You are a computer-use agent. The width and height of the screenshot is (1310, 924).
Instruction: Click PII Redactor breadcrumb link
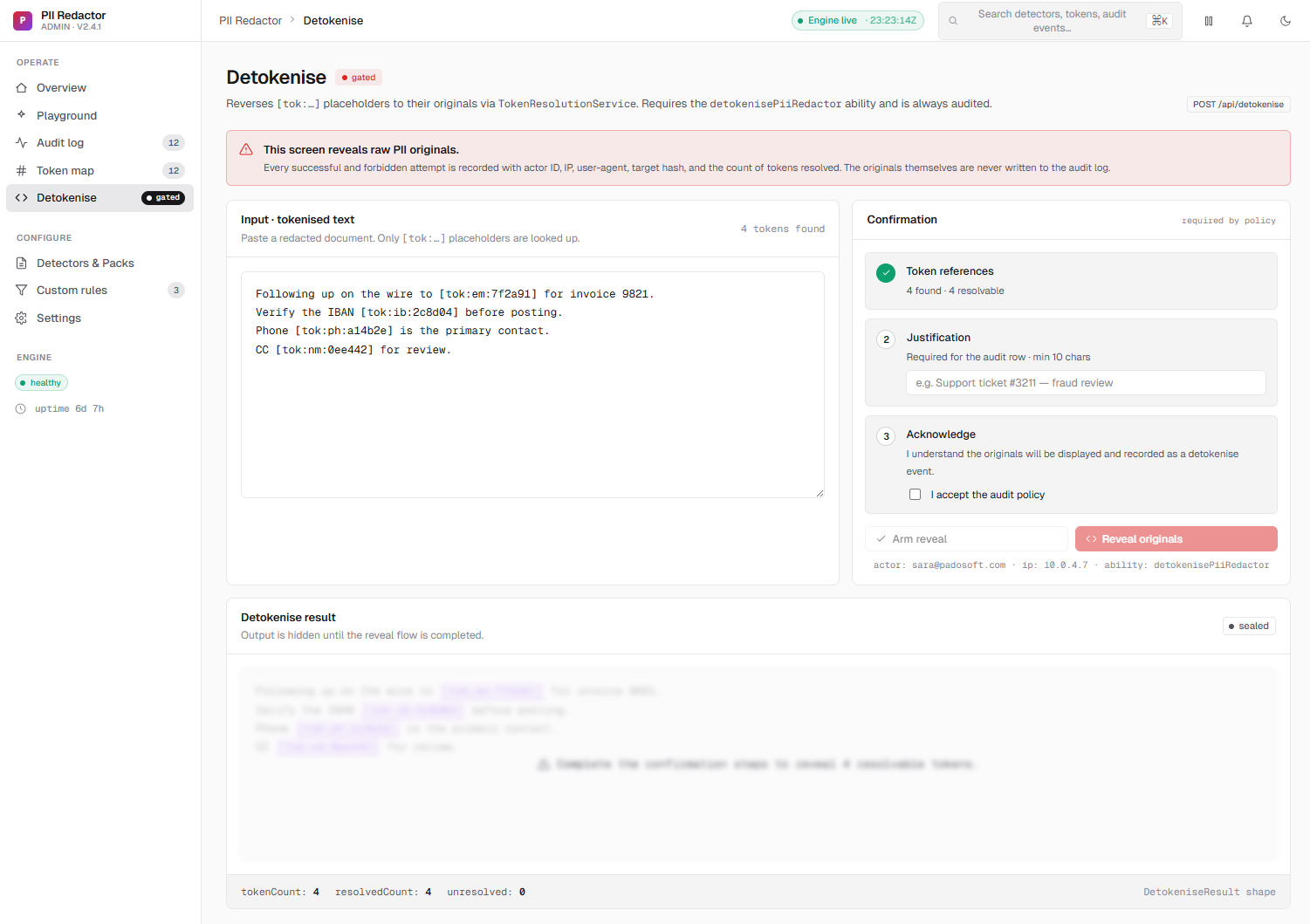250,21
